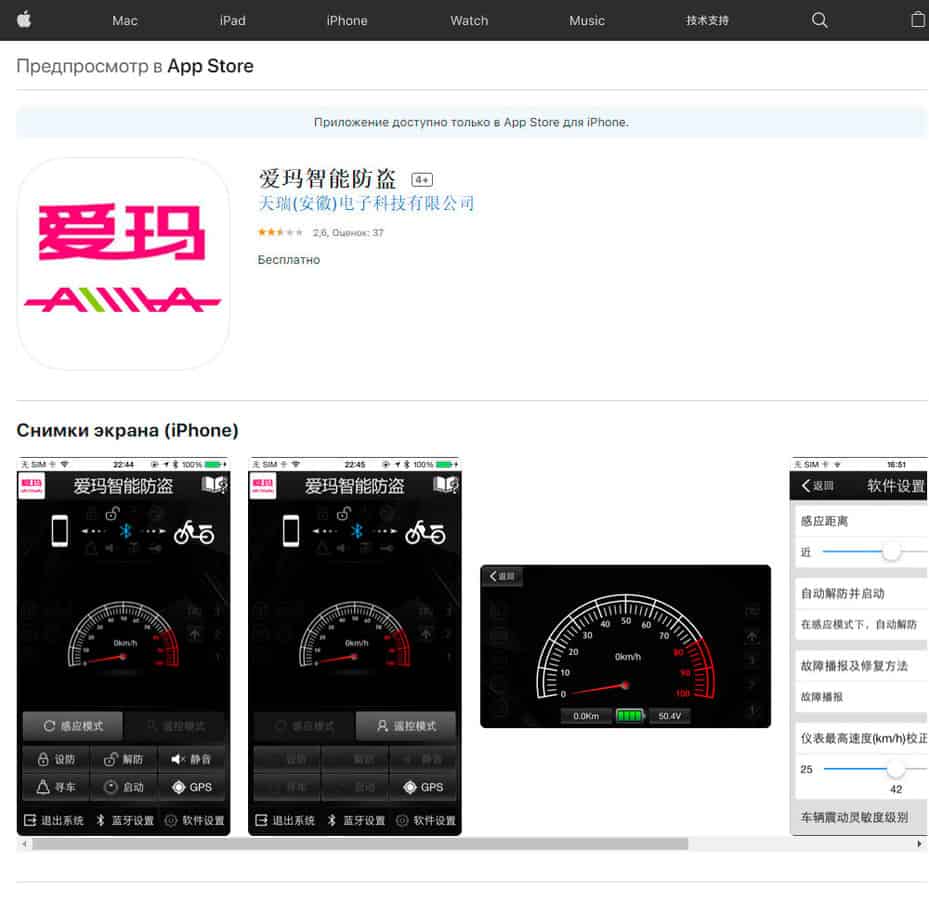Click the speed calibration slider knob

(x=895, y=768)
